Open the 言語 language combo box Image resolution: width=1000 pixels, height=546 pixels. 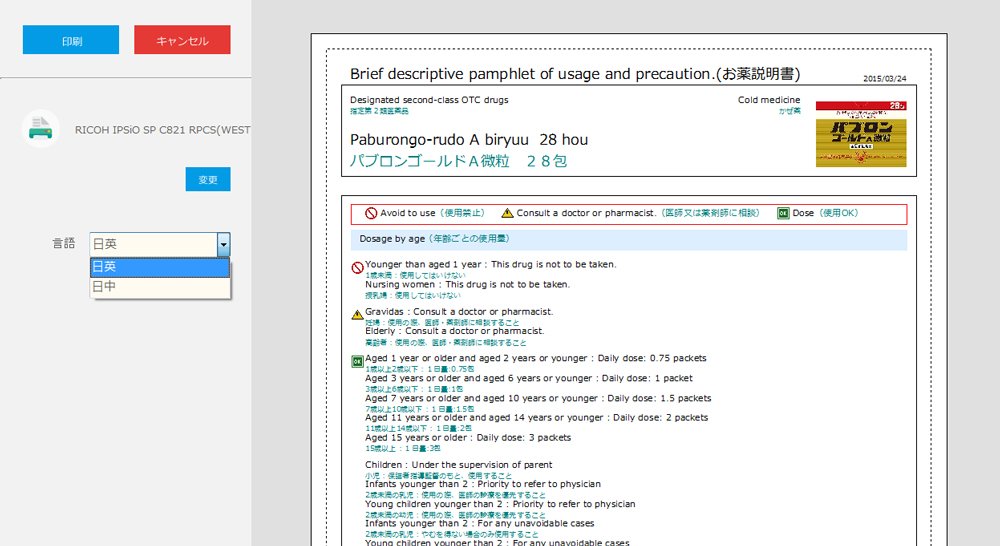point(159,244)
